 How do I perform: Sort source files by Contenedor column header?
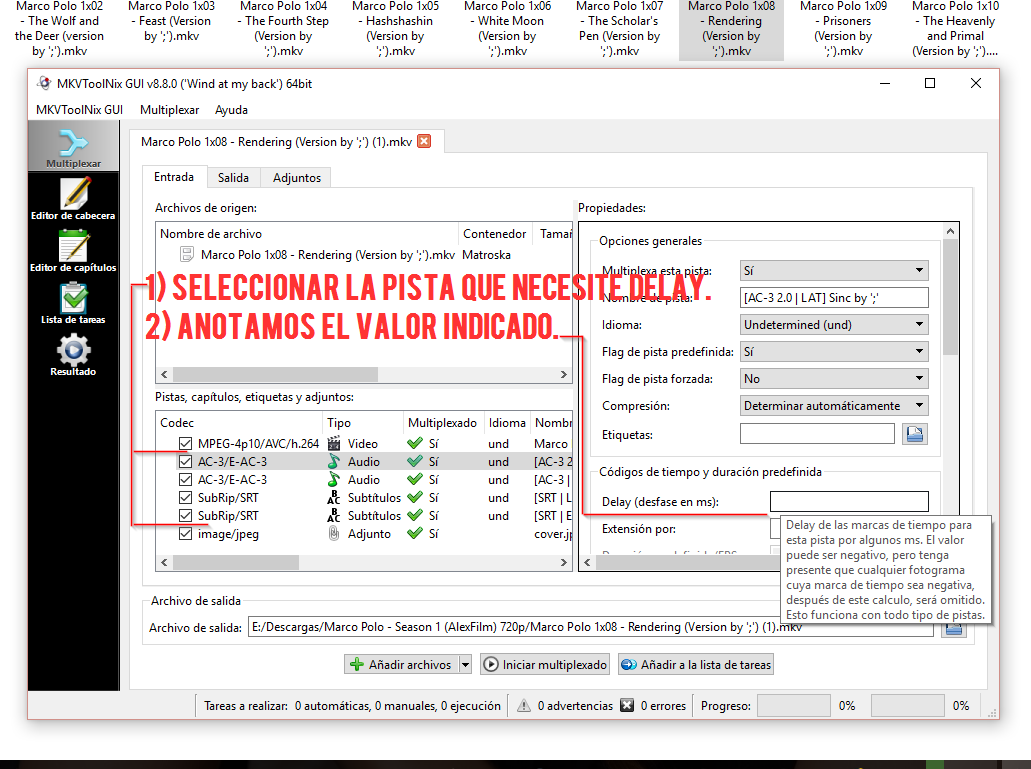coord(496,234)
